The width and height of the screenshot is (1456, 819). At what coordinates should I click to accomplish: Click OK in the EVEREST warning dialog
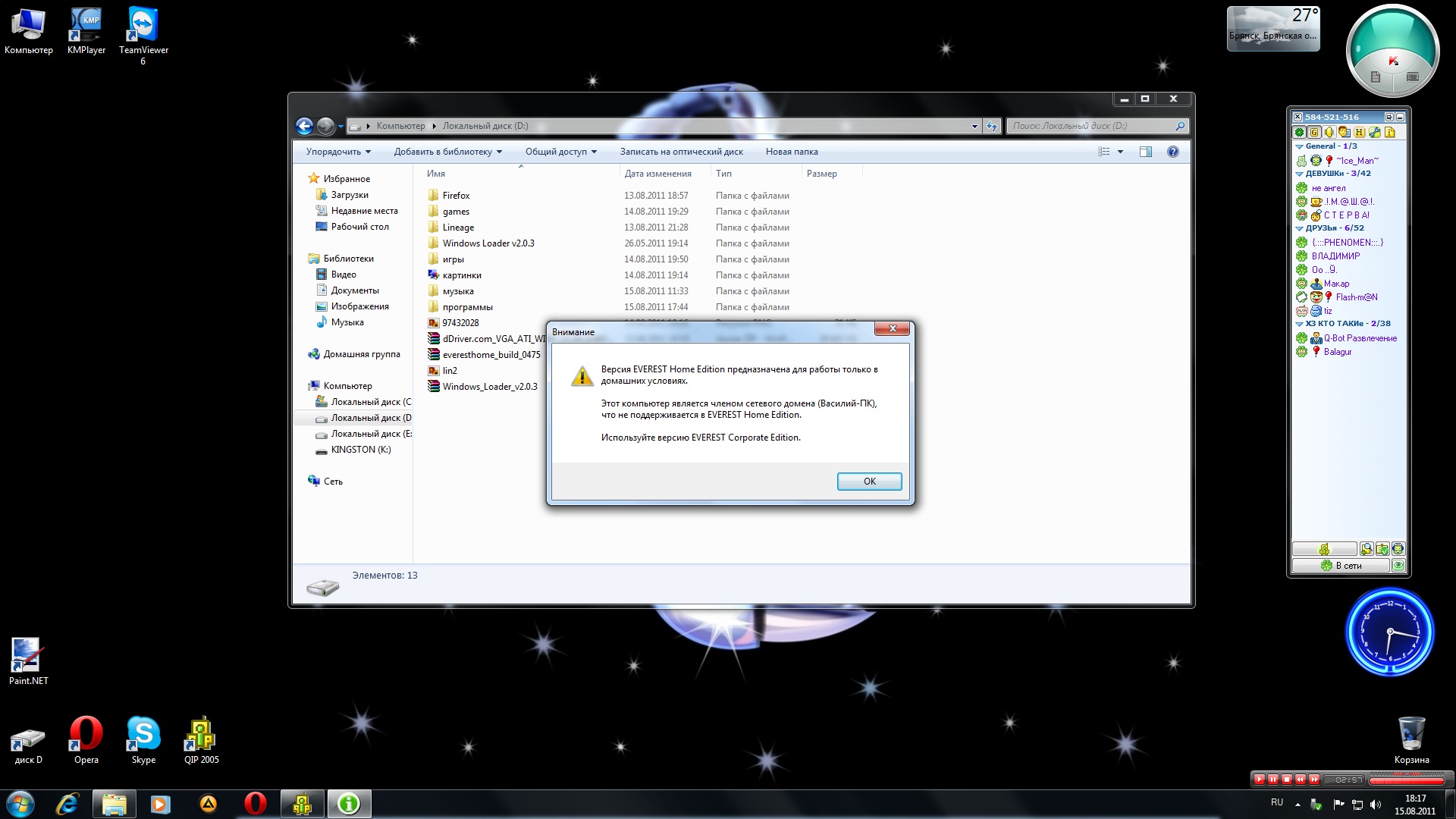click(869, 482)
